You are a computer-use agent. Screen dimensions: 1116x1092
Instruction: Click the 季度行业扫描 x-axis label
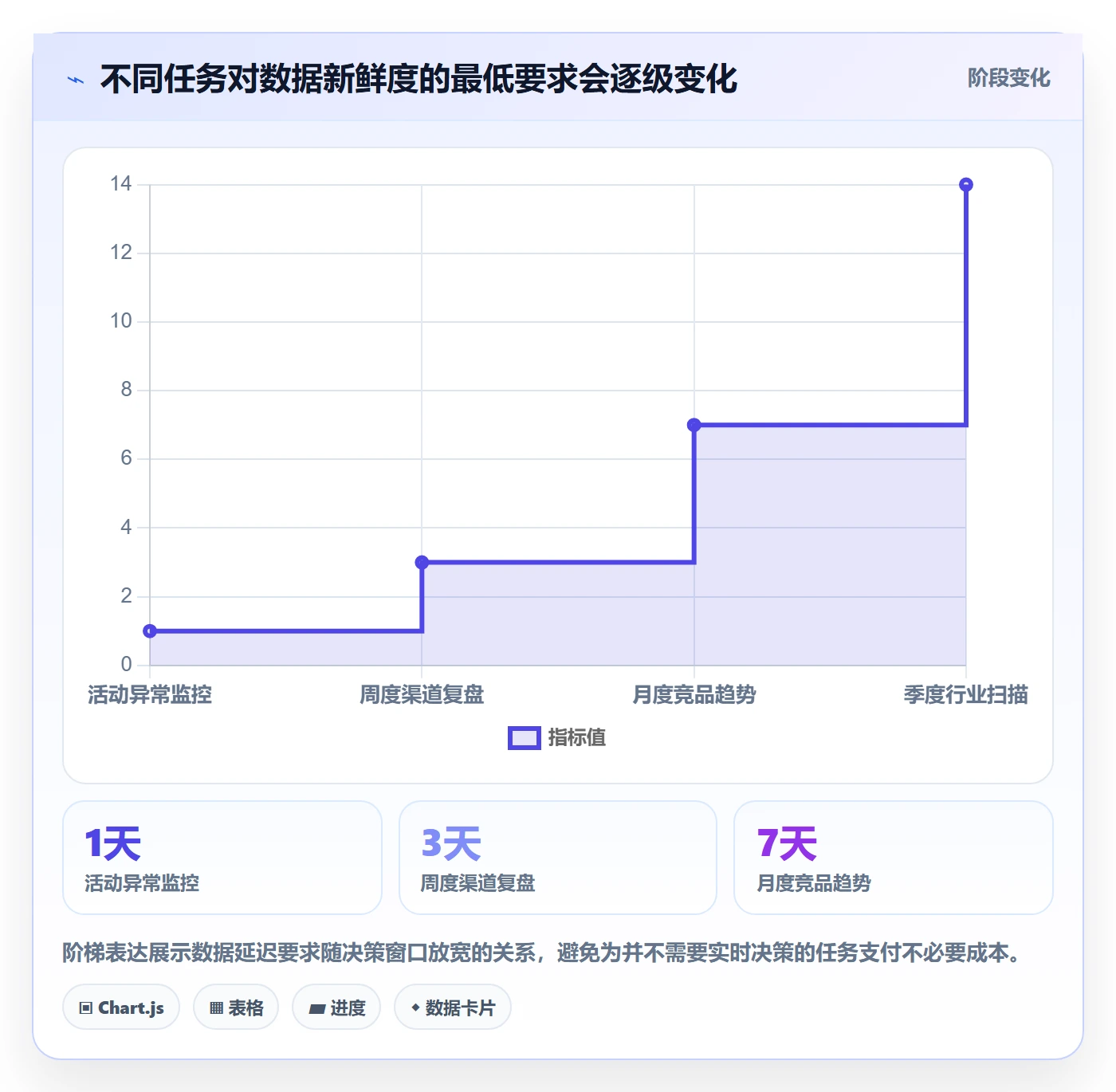coord(966,695)
